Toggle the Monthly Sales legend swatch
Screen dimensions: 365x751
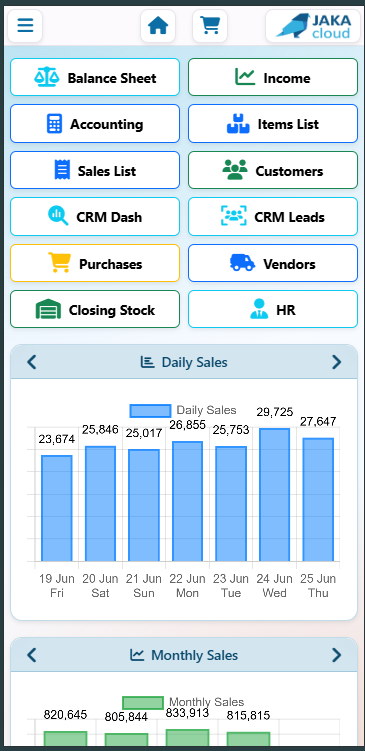click(x=143, y=703)
